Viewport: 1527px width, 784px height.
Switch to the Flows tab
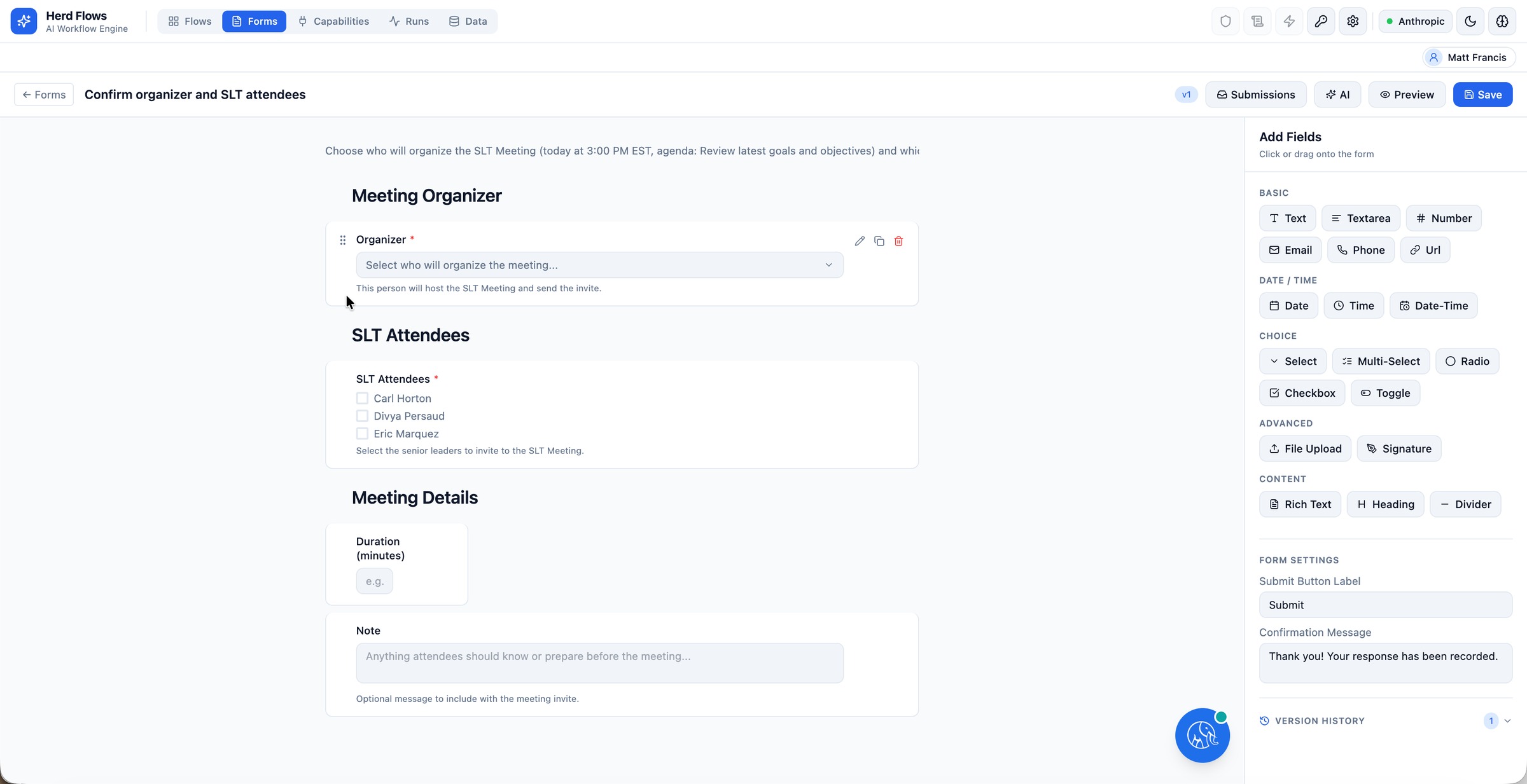point(190,22)
